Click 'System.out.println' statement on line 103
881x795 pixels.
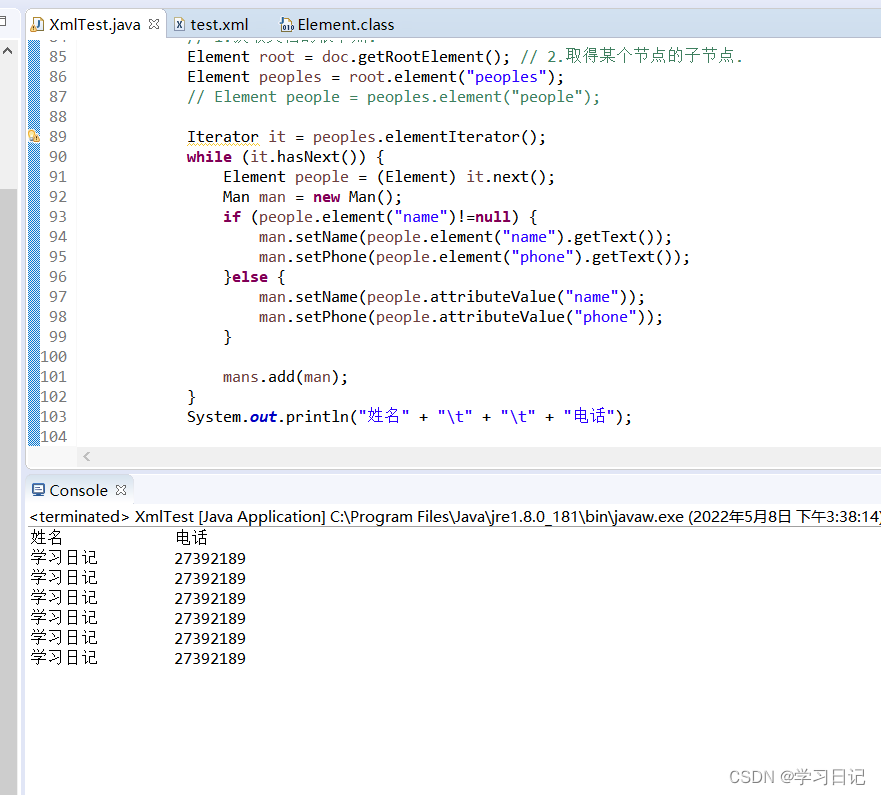[x=409, y=417]
